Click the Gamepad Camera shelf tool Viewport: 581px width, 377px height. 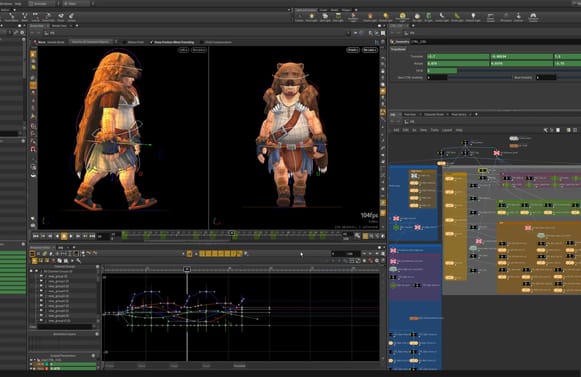pyautogui.click(x=532, y=17)
